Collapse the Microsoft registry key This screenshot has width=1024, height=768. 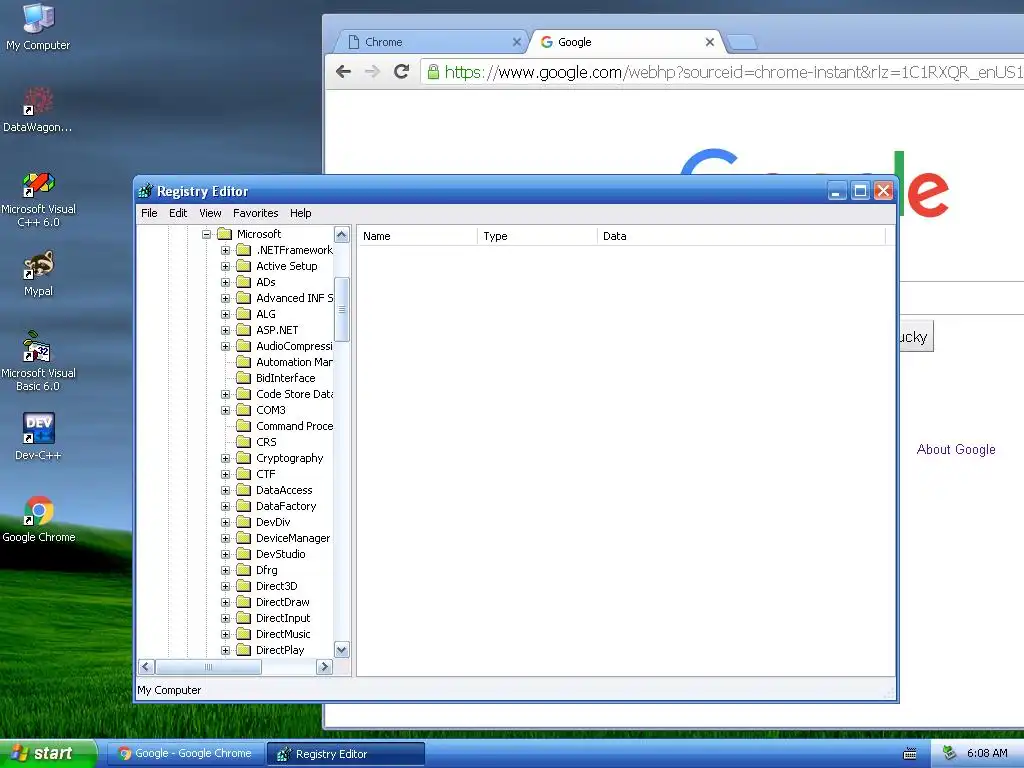(x=206, y=234)
